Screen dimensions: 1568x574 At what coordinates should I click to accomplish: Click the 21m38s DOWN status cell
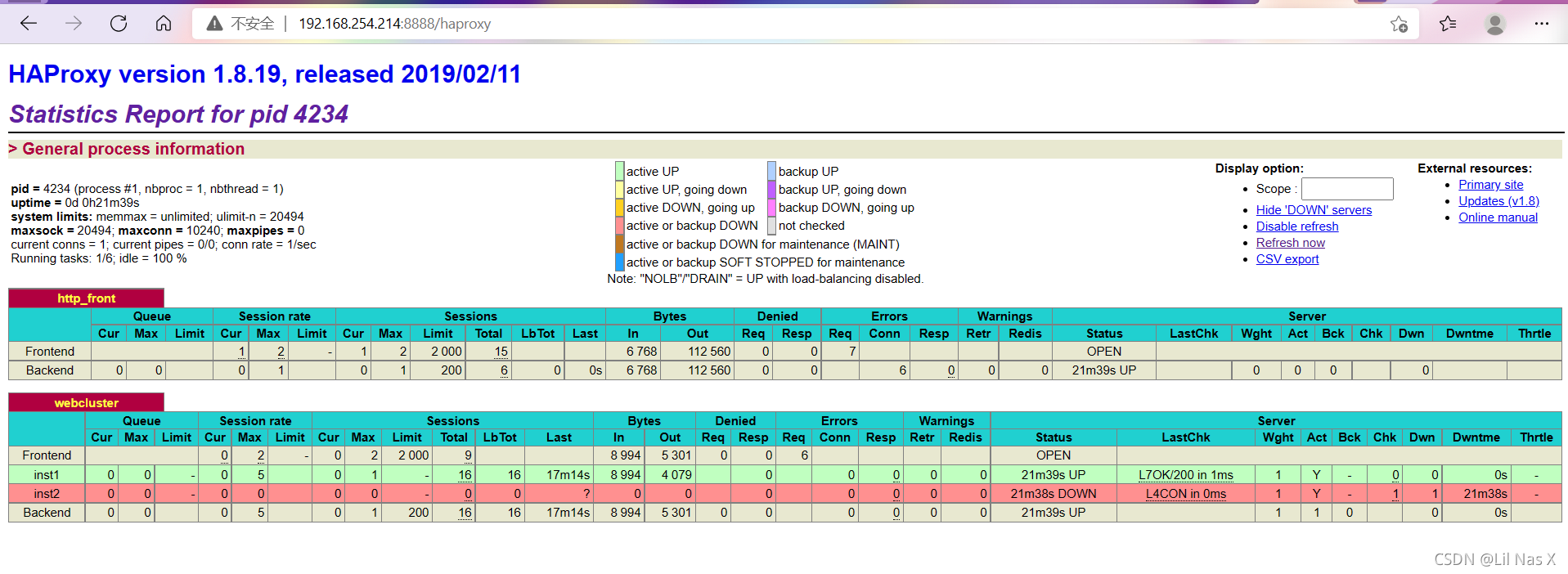1054,494
